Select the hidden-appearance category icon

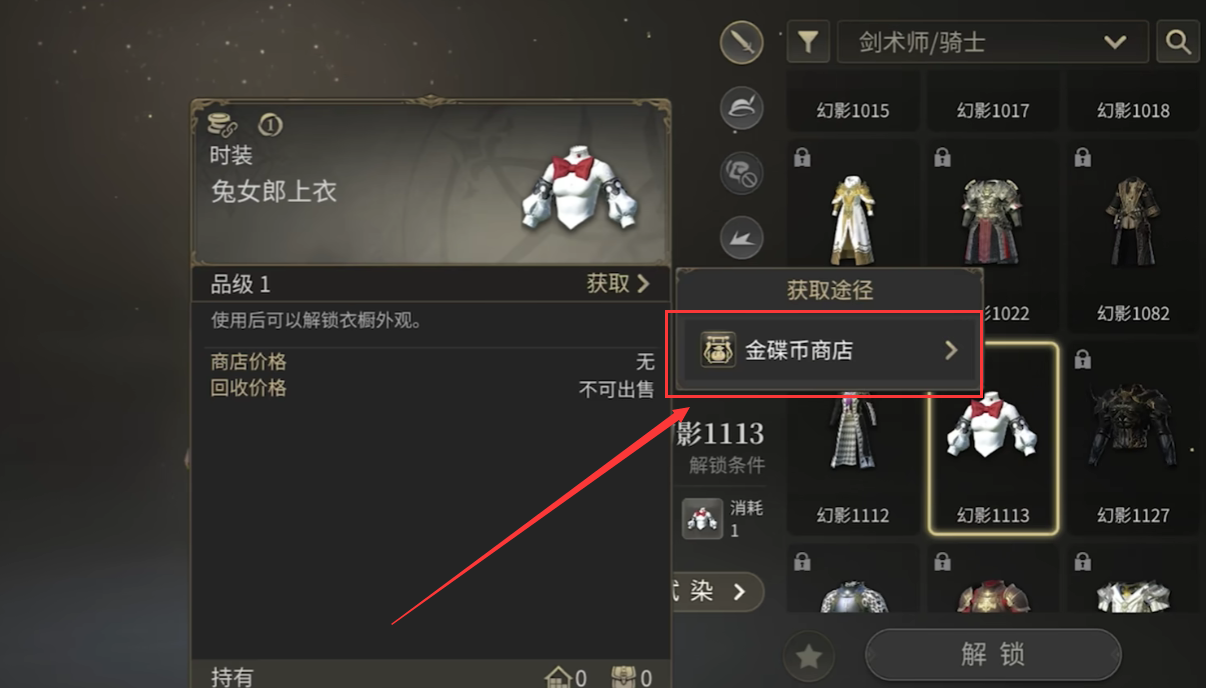click(x=741, y=173)
